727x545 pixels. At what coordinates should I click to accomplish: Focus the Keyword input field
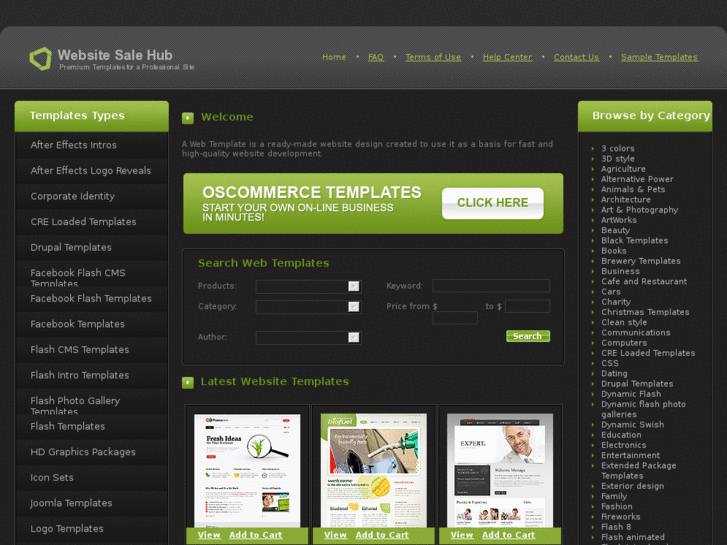(491, 286)
